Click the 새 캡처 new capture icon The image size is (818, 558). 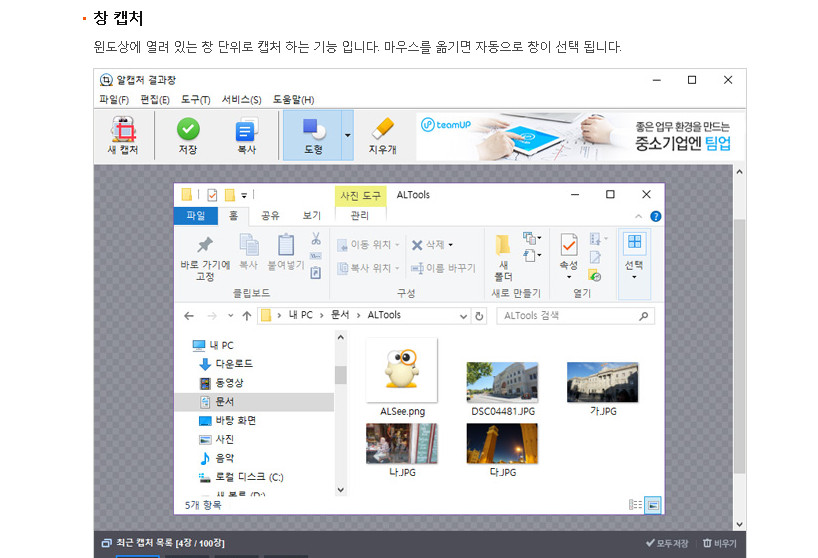(x=123, y=135)
